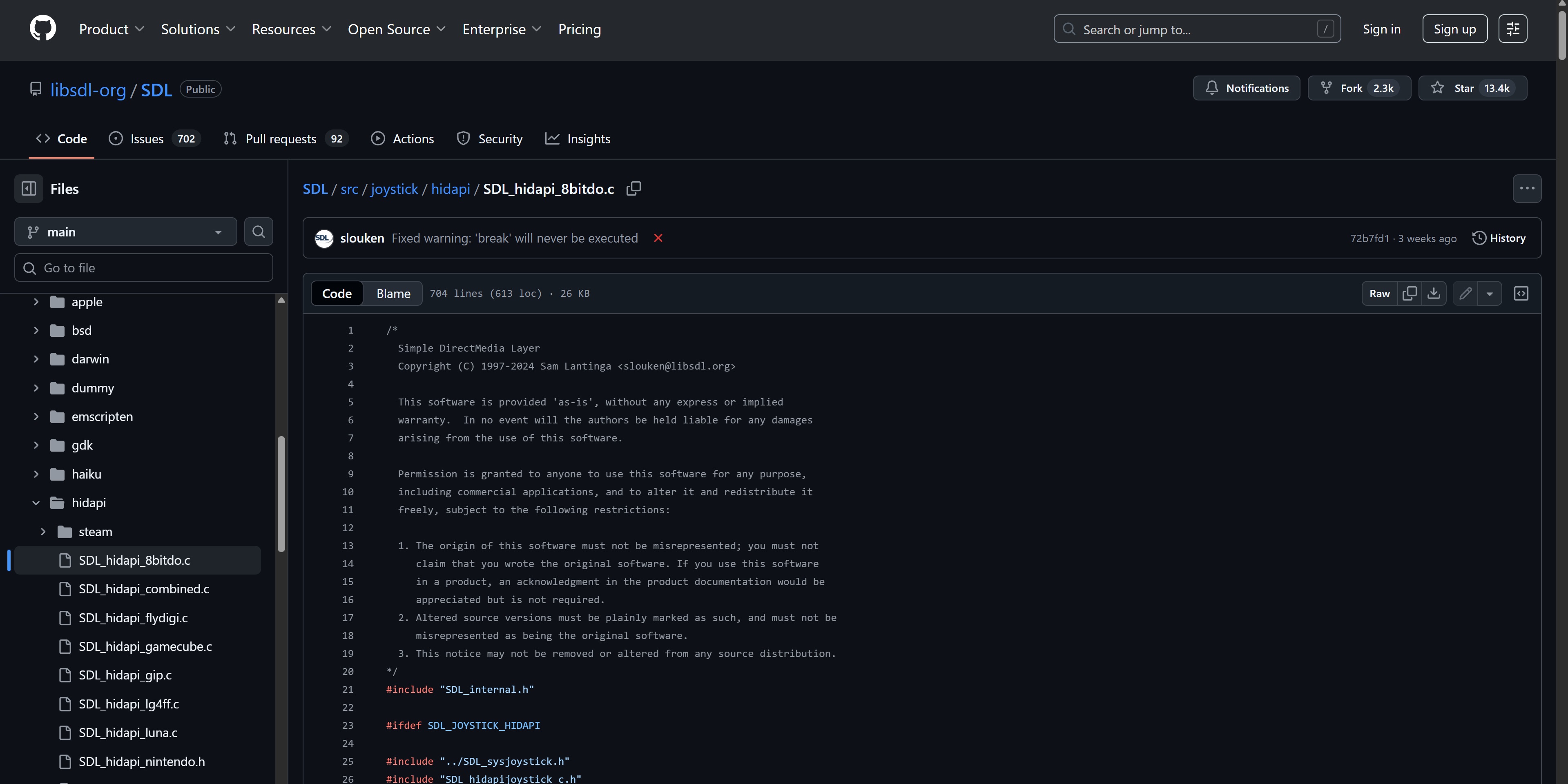Viewport: 1568px width, 784px height.
Task: Download the raw file
Action: 1434,294
